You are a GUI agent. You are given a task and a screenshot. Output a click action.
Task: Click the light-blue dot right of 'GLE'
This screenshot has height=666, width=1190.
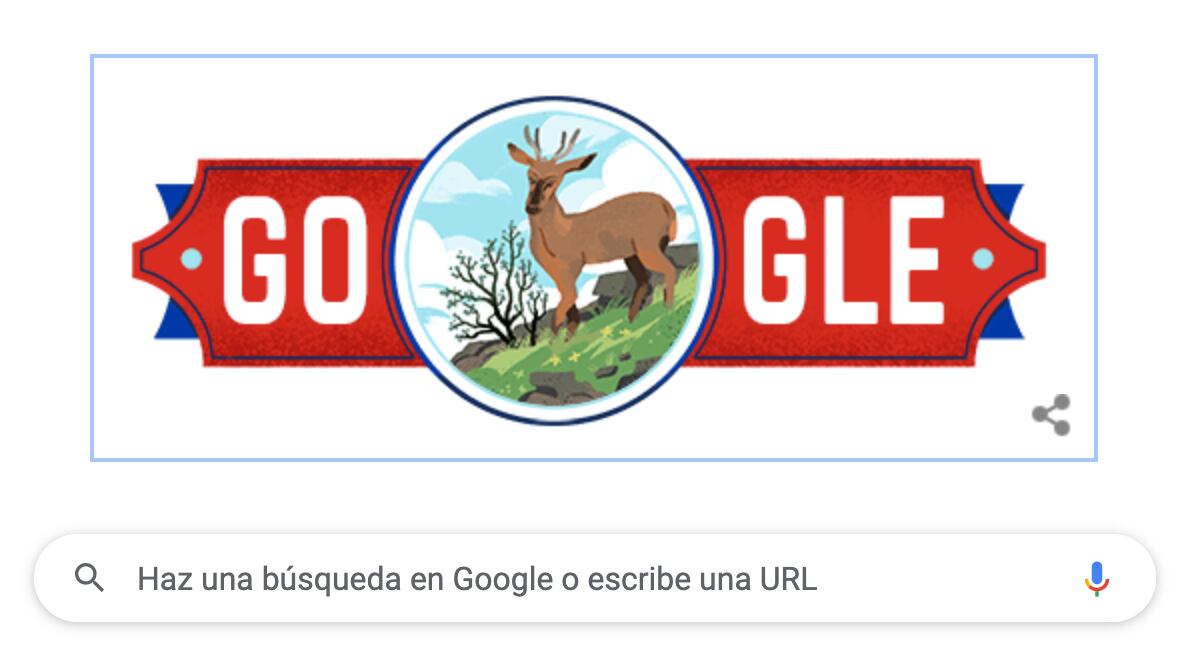point(983,259)
